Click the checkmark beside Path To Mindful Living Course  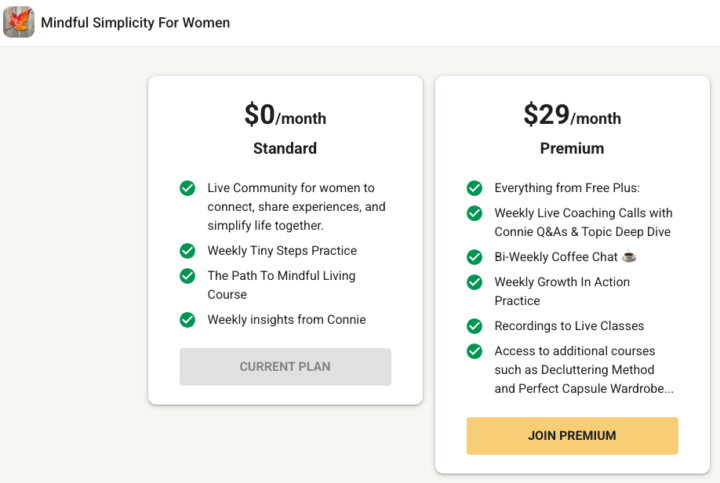pyautogui.click(x=187, y=276)
